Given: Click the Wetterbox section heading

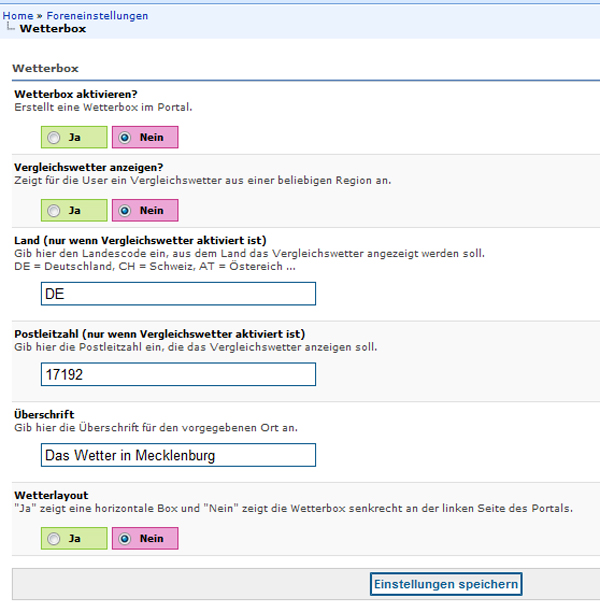Looking at the screenshot, I should [x=46, y=68].
